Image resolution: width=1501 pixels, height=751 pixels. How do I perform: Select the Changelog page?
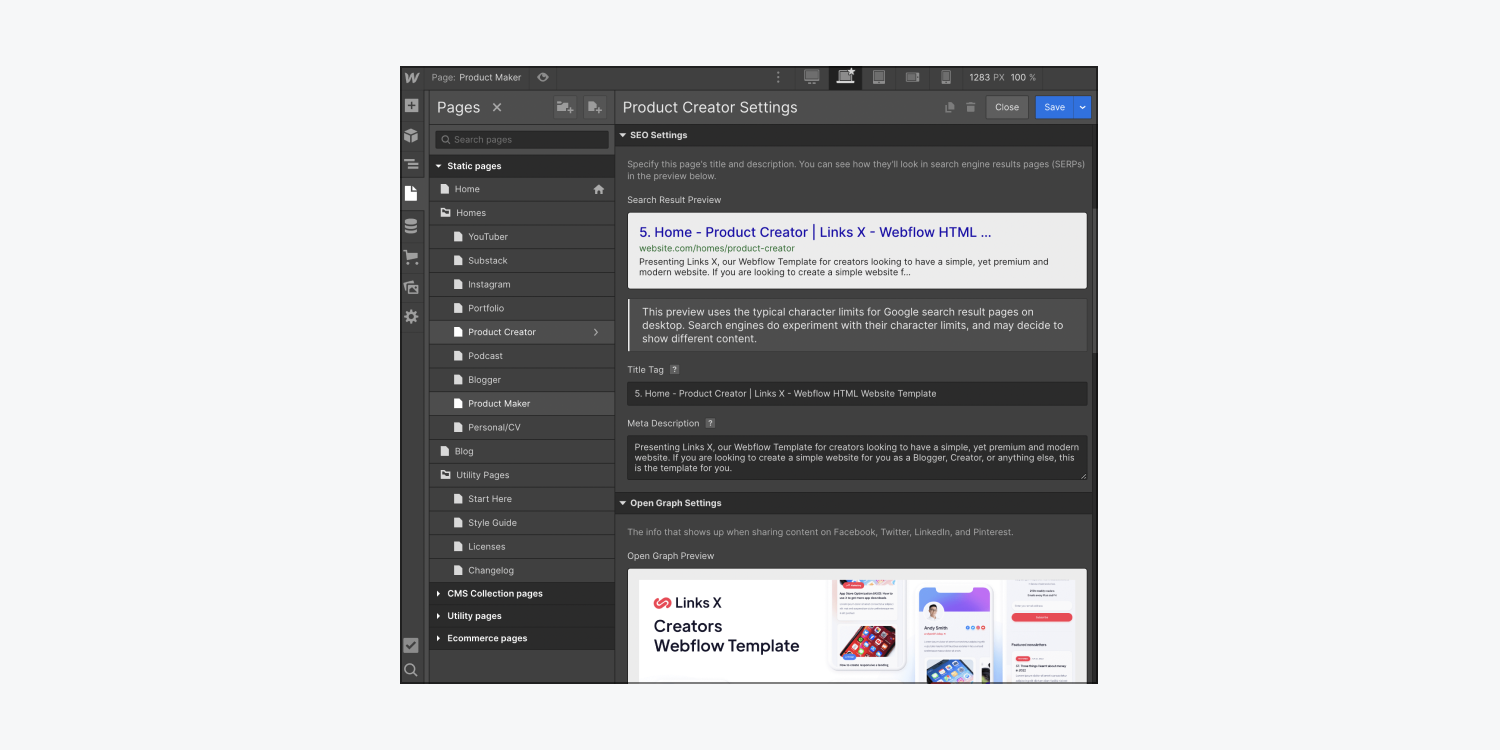522,571
